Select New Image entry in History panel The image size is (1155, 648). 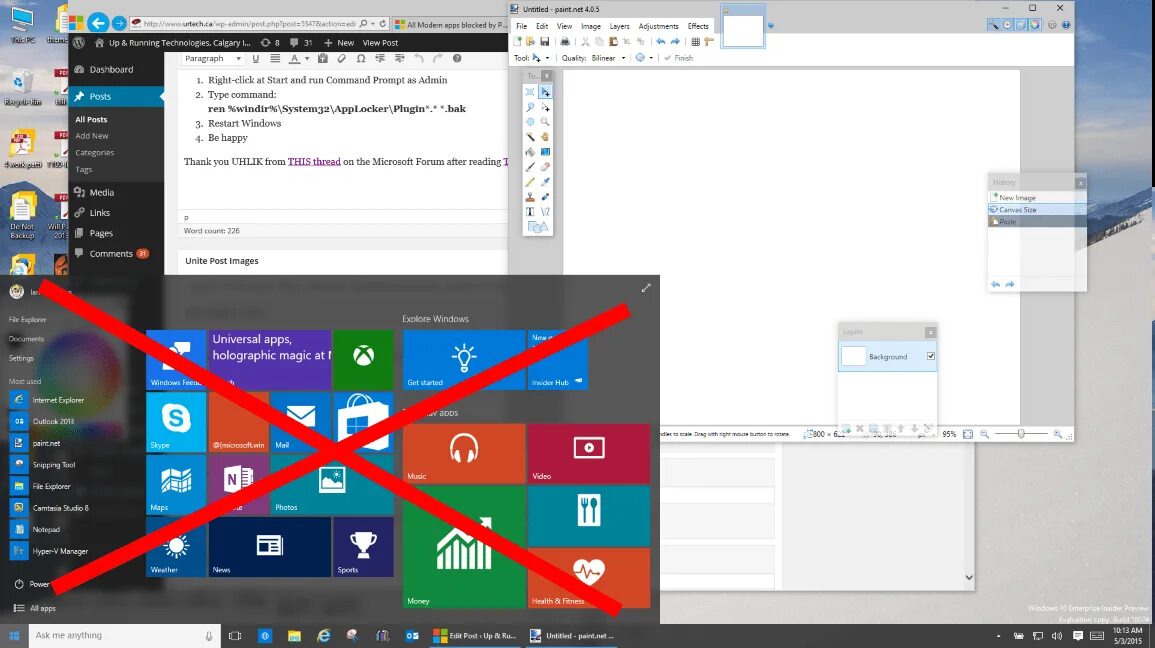(1036, 197)
